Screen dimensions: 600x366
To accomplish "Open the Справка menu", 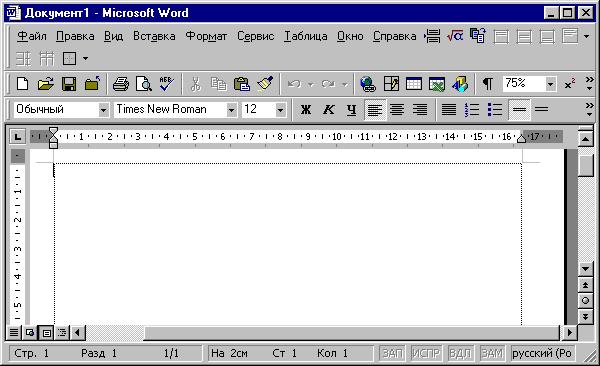I will click(395, 36).
